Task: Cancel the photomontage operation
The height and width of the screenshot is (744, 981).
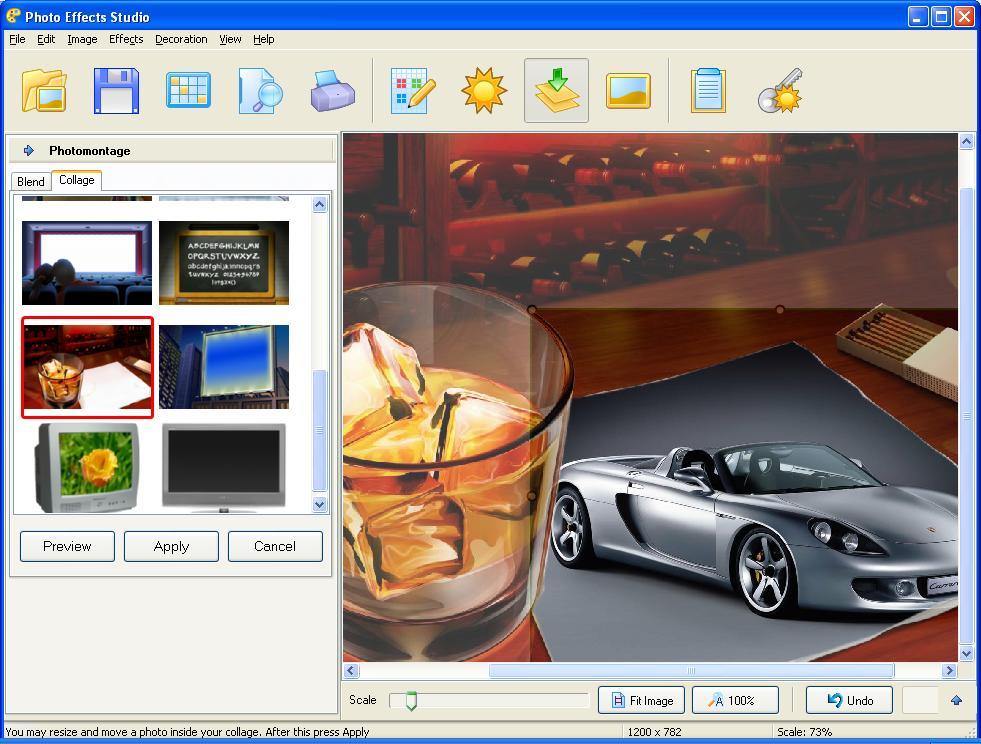Action: pyautogui.click(x=275, y=546)
